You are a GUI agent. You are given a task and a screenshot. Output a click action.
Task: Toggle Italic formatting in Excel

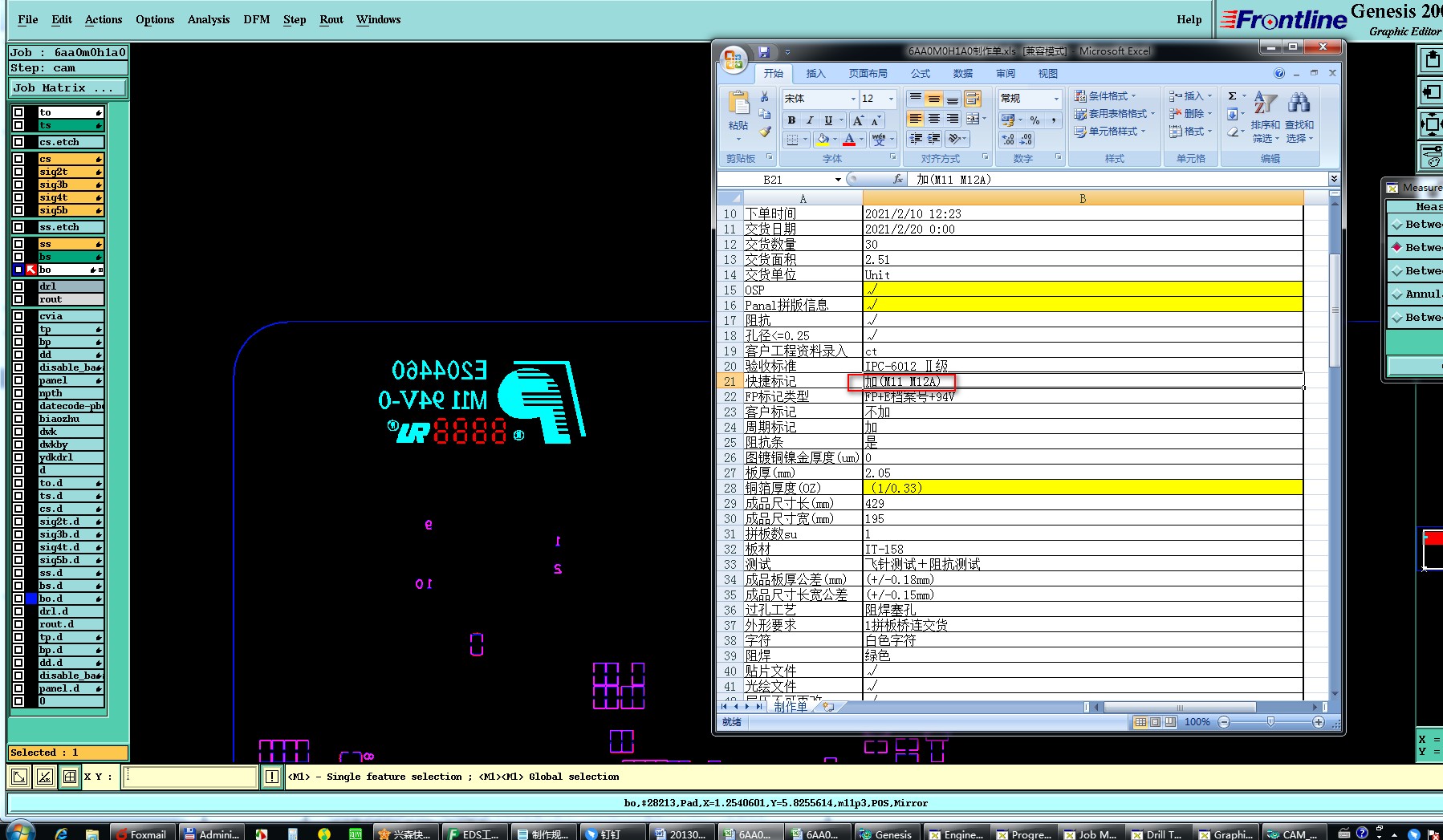pyautogui.click(x=810, y=120)
